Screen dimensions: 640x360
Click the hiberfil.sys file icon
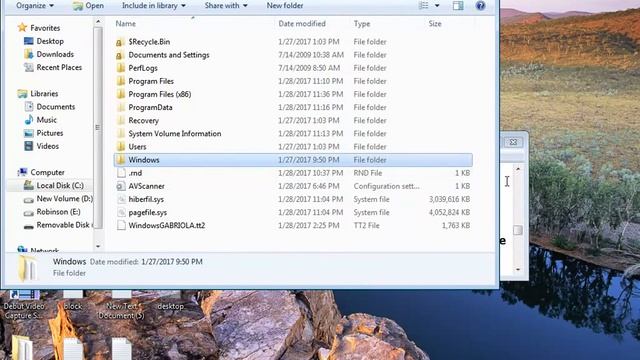121,199
